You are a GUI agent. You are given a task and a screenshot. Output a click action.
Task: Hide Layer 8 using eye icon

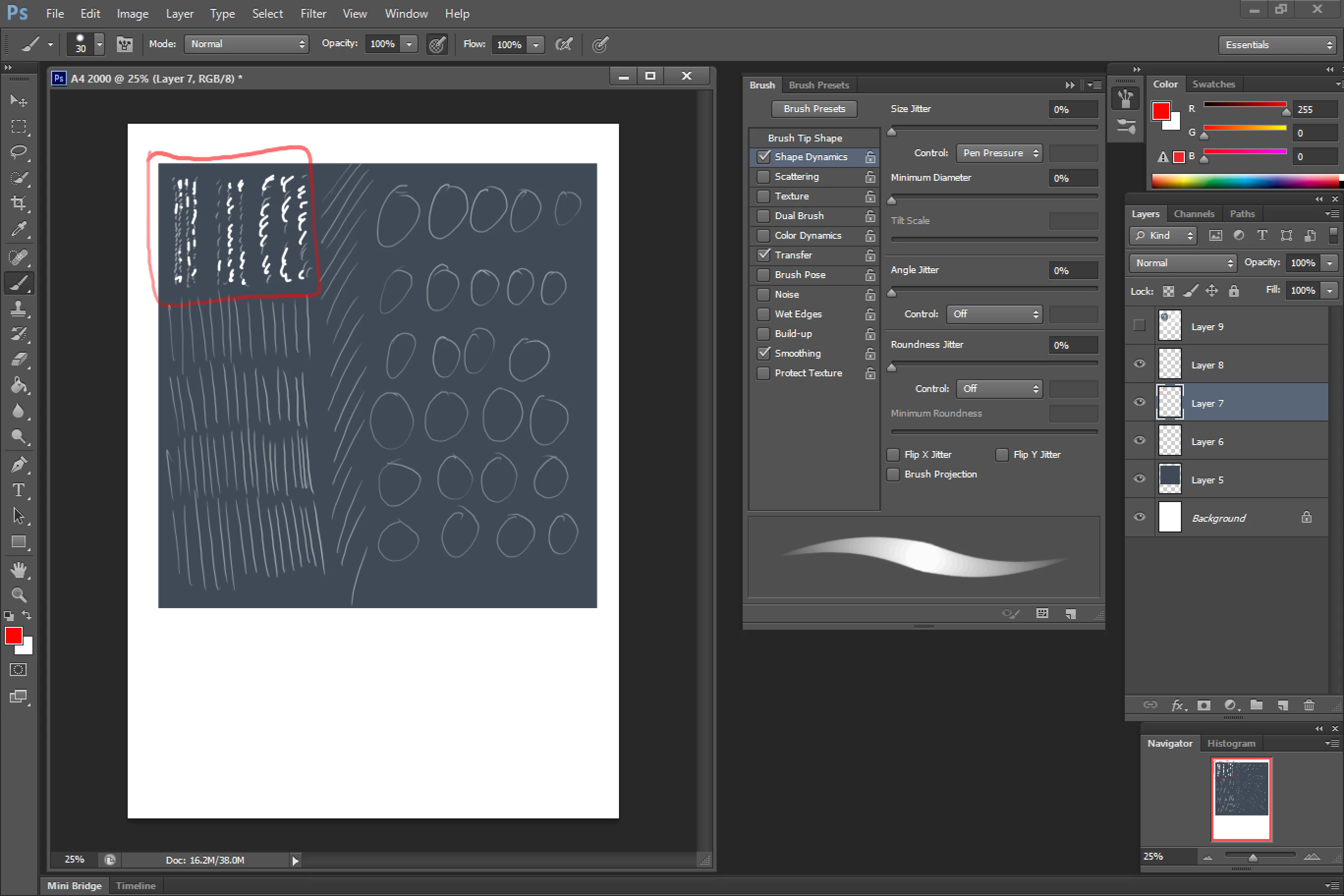(1140, 364)
